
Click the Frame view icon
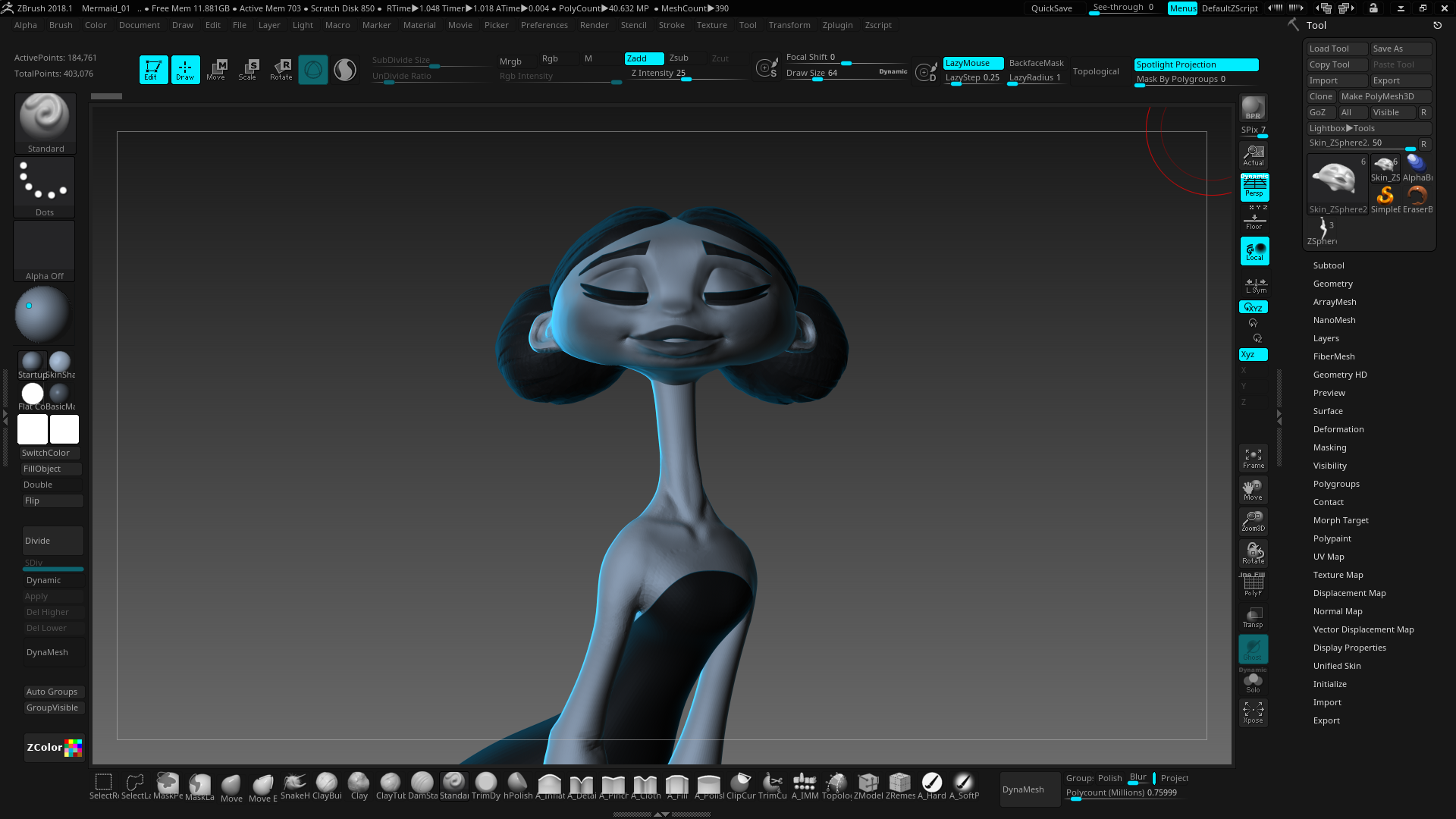pos(1254,458)
